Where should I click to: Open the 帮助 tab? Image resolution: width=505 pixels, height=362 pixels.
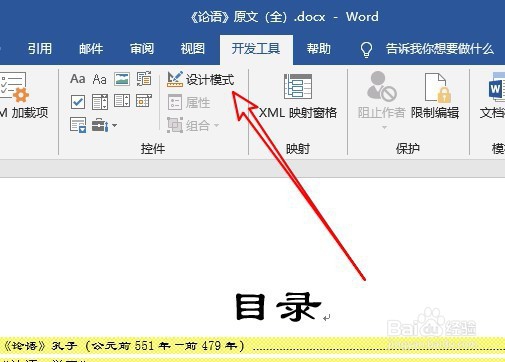tap(318, 49)
